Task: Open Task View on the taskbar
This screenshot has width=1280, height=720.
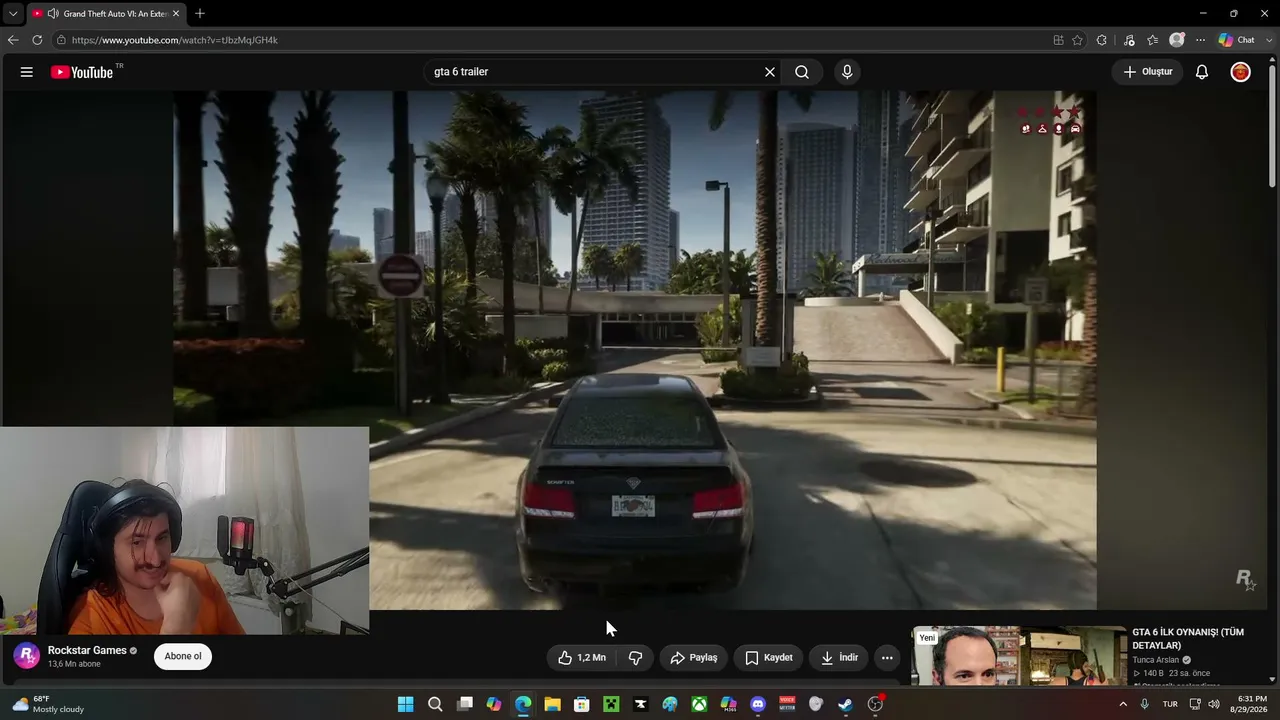Action: (x=464, y=704)
